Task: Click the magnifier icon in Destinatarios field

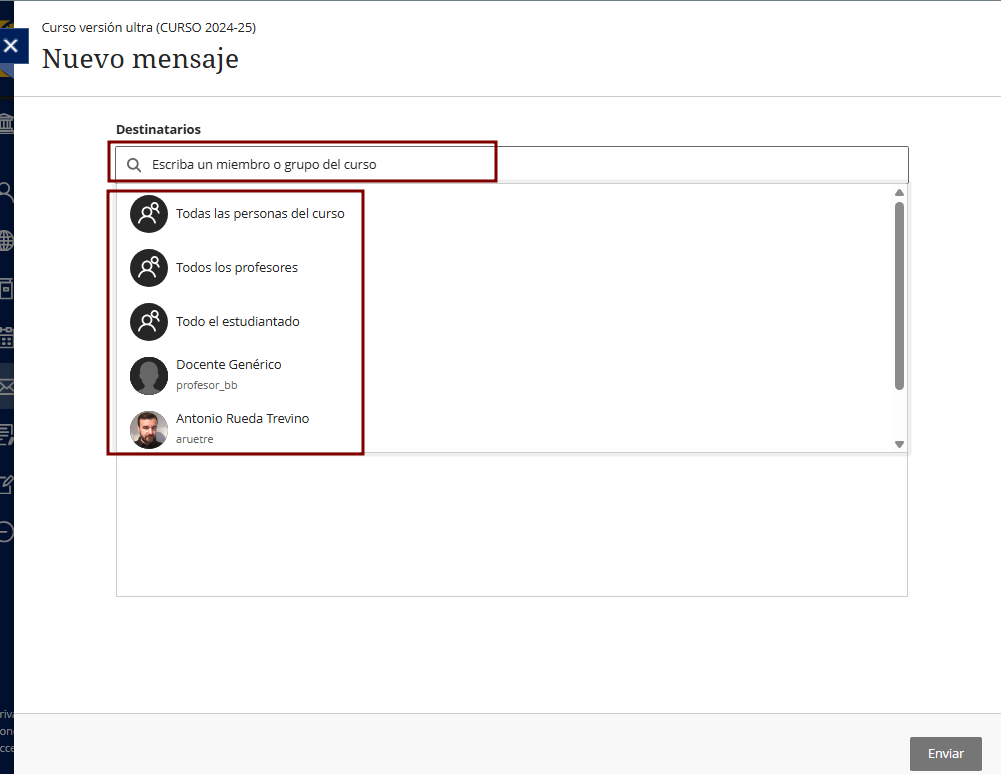Action: (x=134, y=165)
